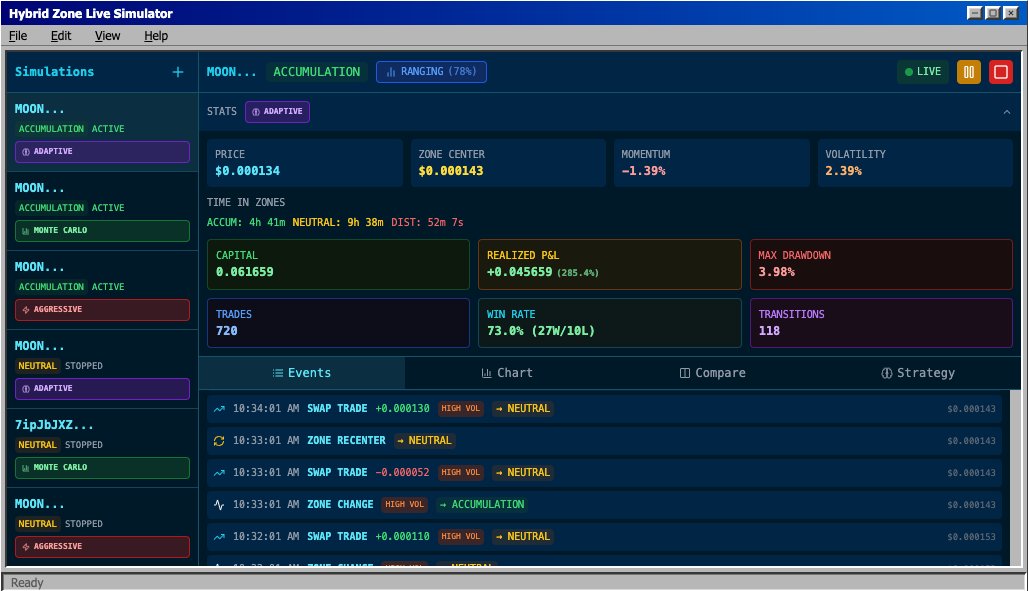Click the Chart tab bar-chart icon

tap(486, 373)
